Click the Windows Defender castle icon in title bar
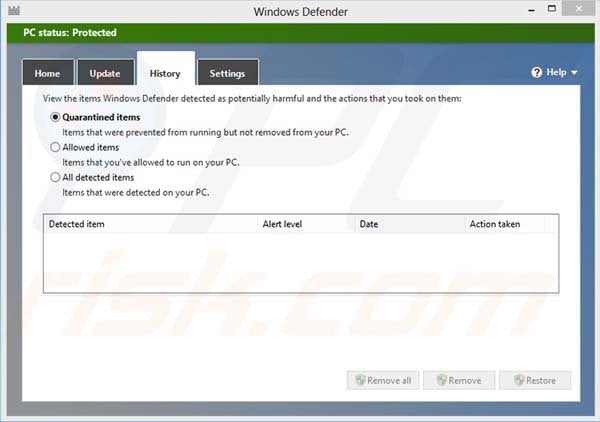Image resolution: width=600 pixels, height=422 pixels. (x=14, y=11)
